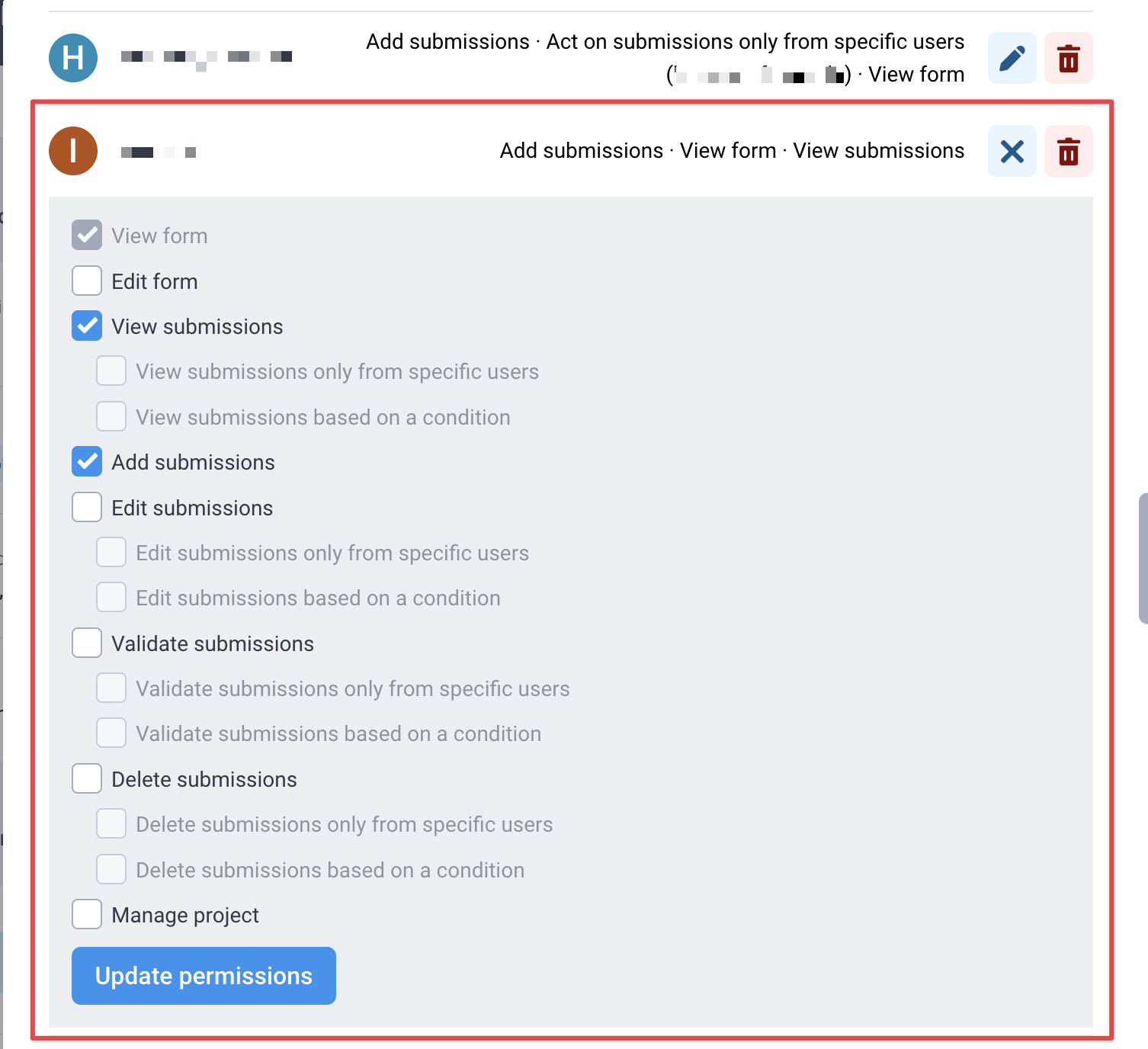Enable the Delete submissions checkbox
1148x1049 pixels.
[x=87, y=778]
